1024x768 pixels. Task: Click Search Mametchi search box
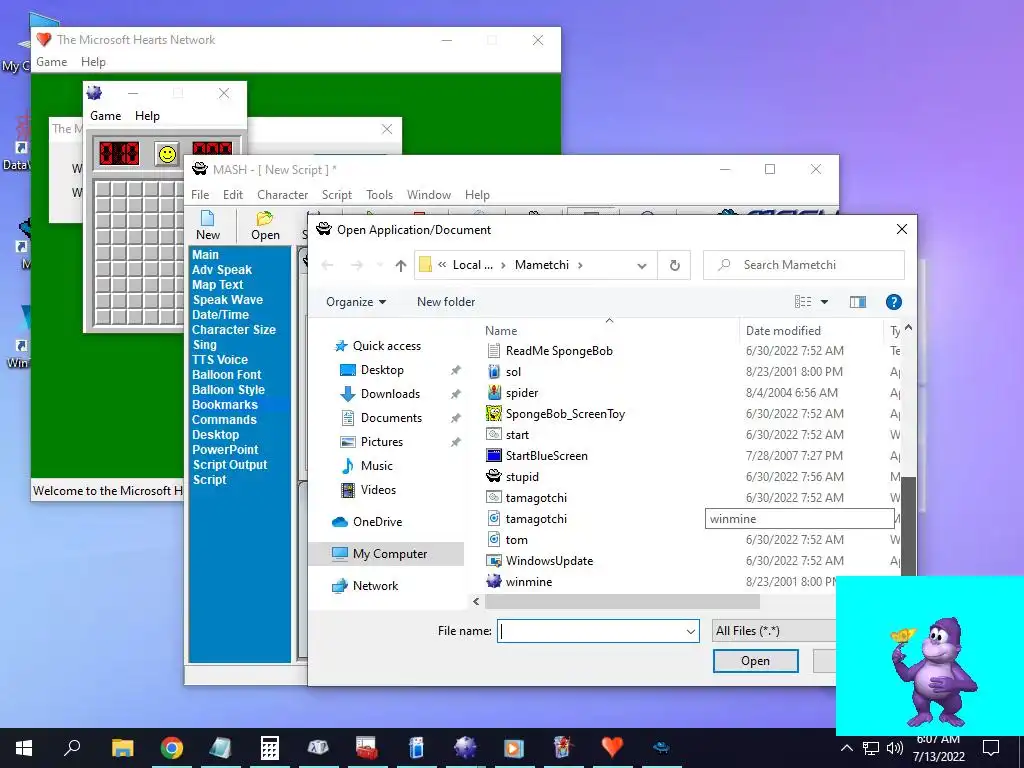click(804, 265)
